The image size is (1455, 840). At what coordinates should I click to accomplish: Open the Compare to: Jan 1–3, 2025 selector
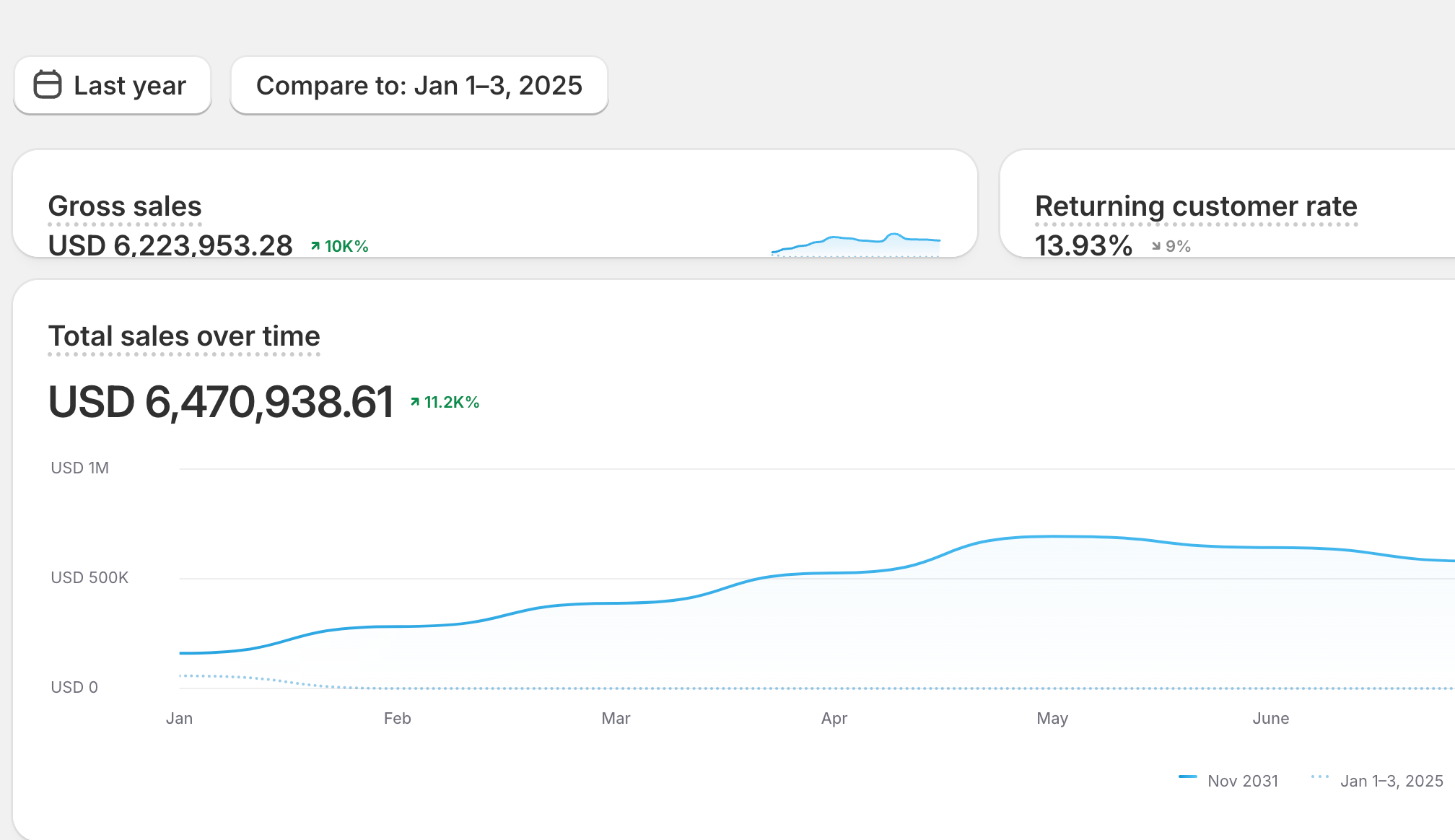click(419, 85)
